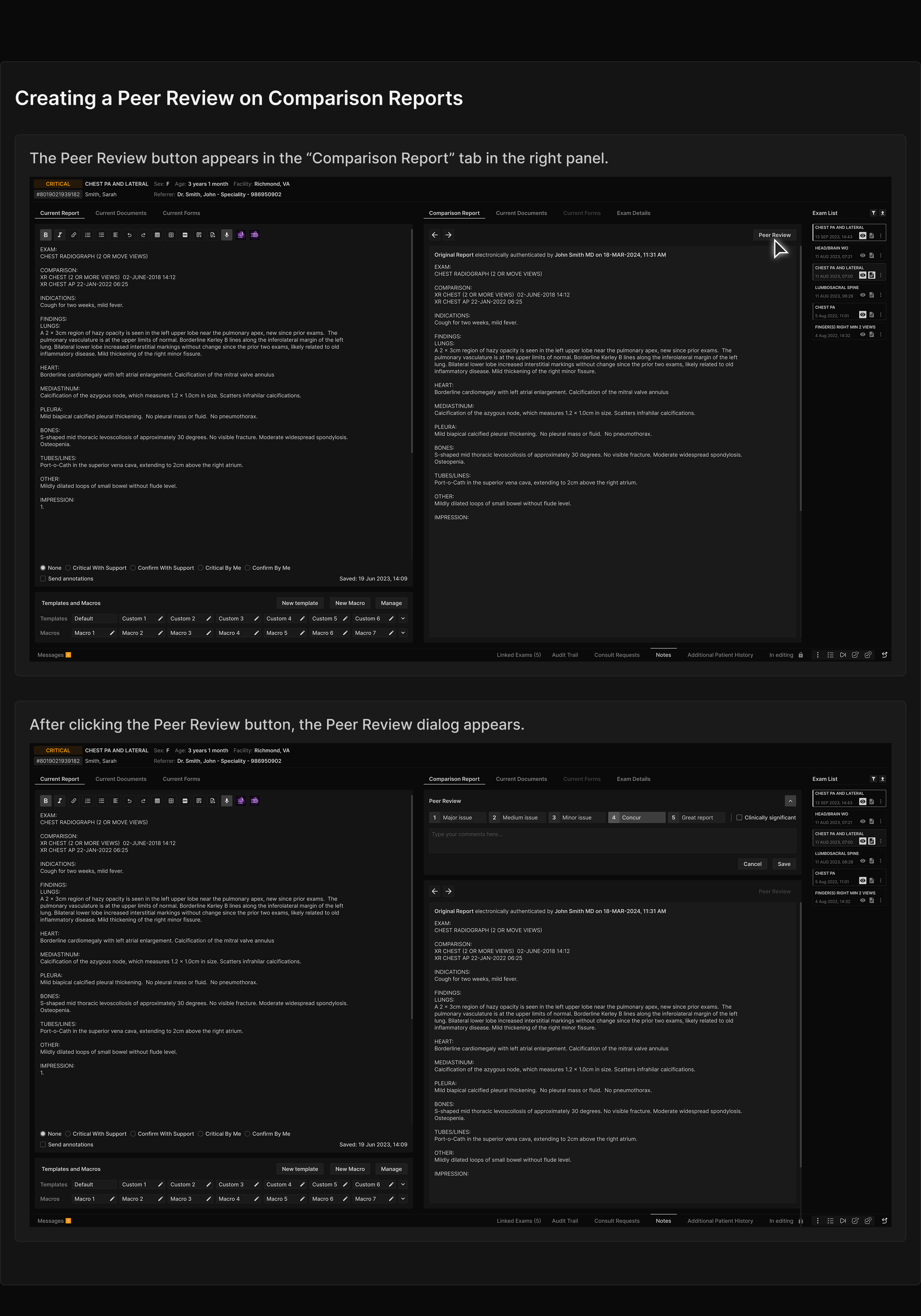Click the Peer Review comments text field

click(612, 840)
